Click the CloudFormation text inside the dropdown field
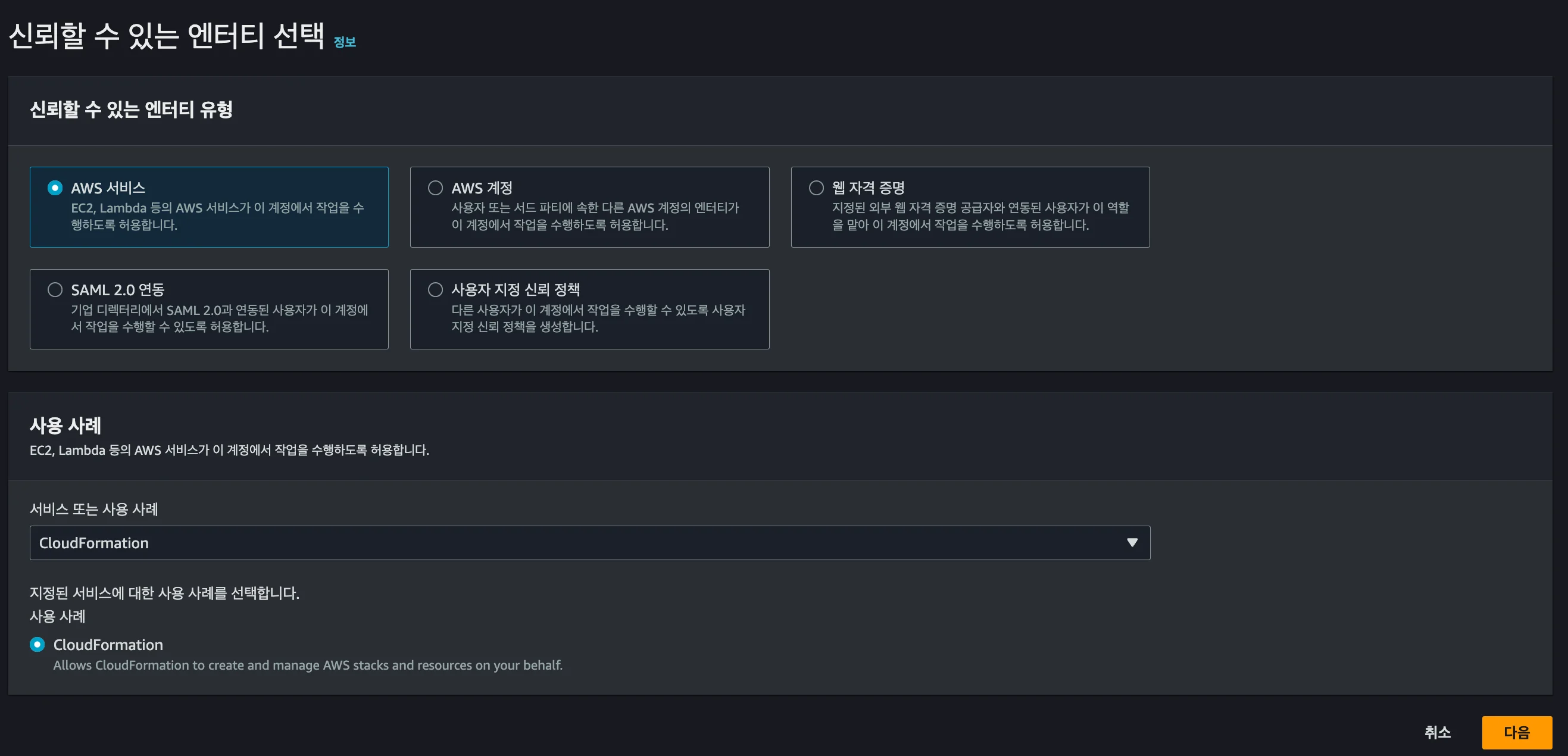 [93, 542]
